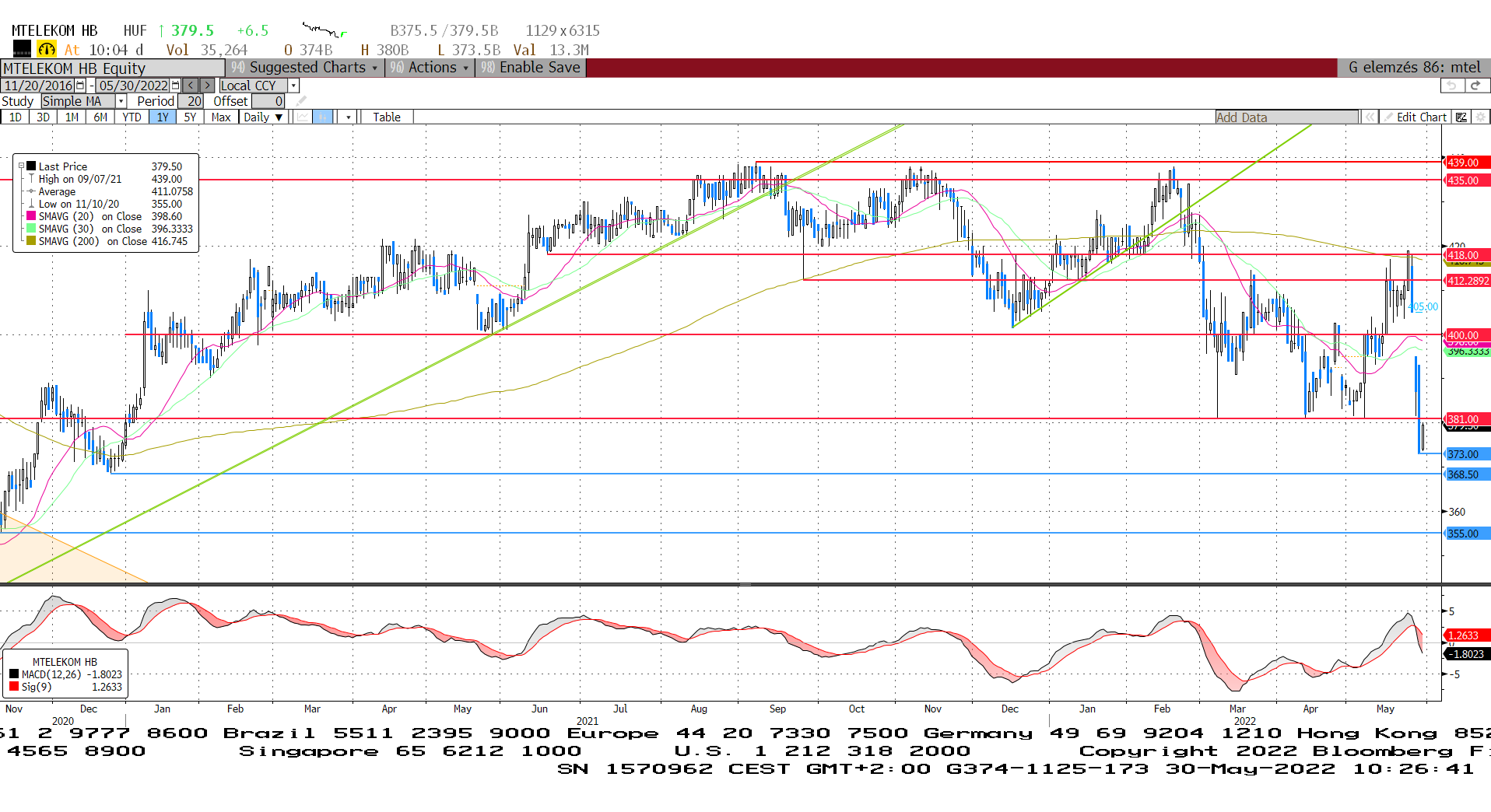The image size is (1491, 812).
Task: Switch to line chart type icon
Action: click(x=303, y=117)
